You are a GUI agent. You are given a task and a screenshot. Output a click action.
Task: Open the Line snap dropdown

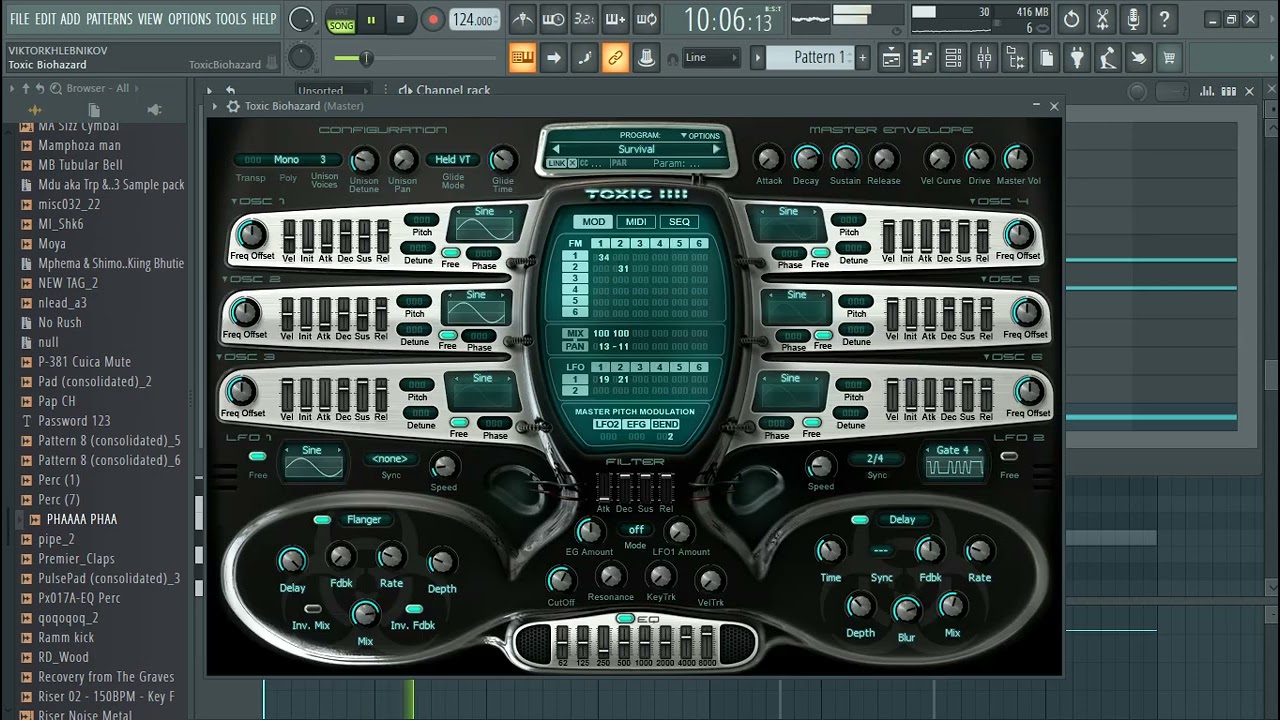711,58
